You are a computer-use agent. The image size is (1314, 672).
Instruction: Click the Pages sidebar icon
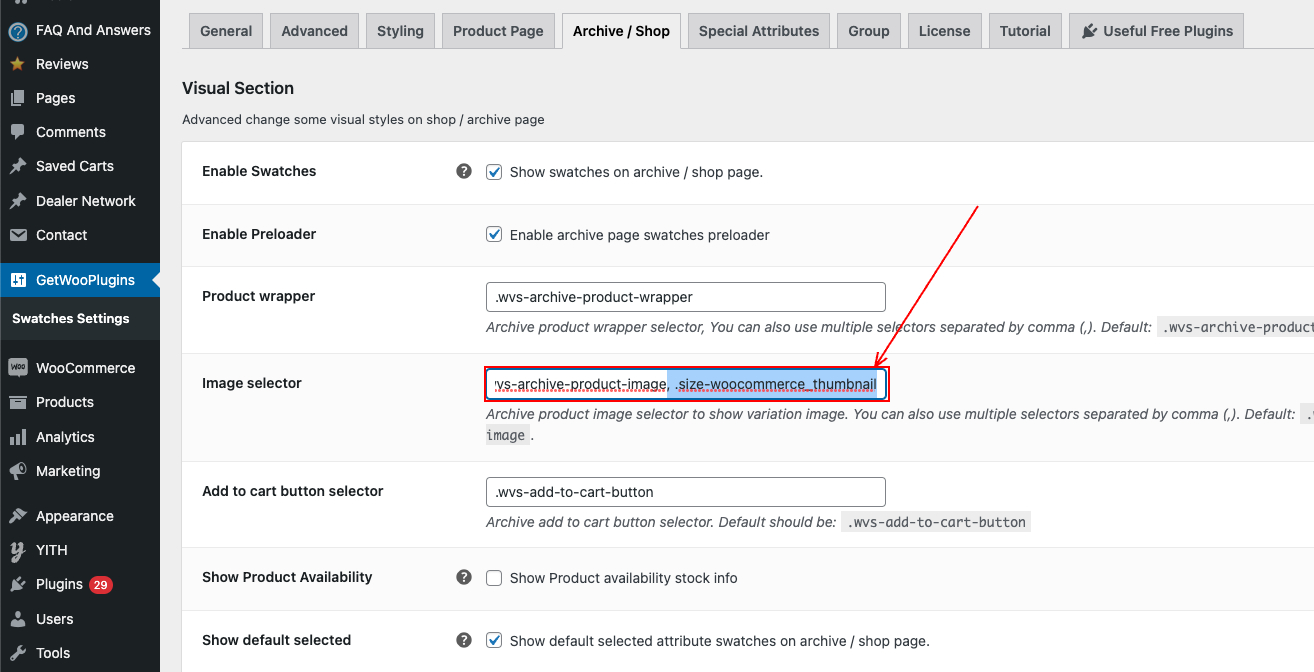[17, 98]
